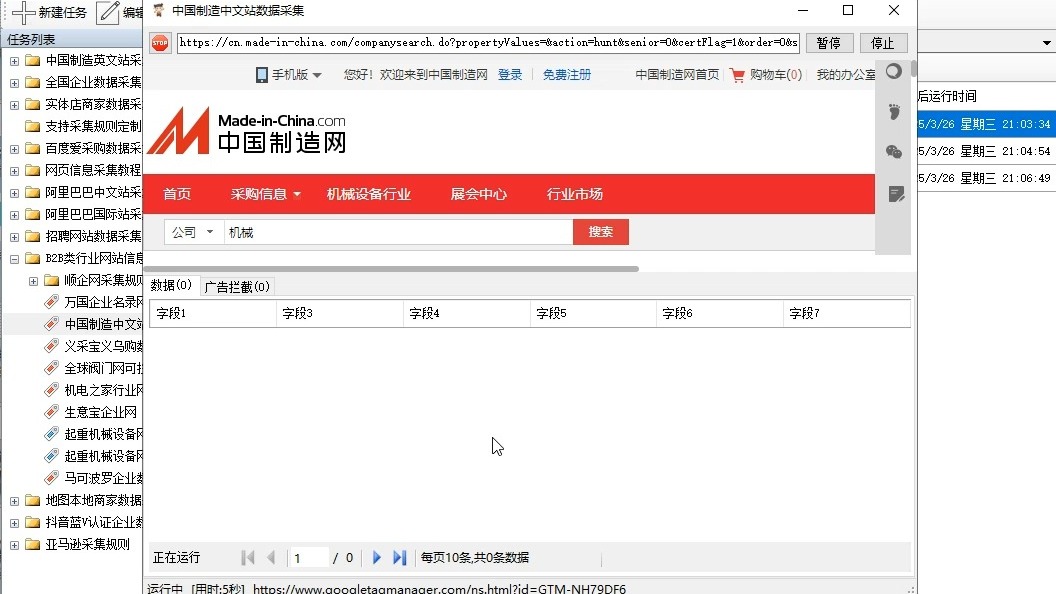Open the 公司 search type dropdown
The height and width of the screenshot is (594, 1056).
[193, 232]
